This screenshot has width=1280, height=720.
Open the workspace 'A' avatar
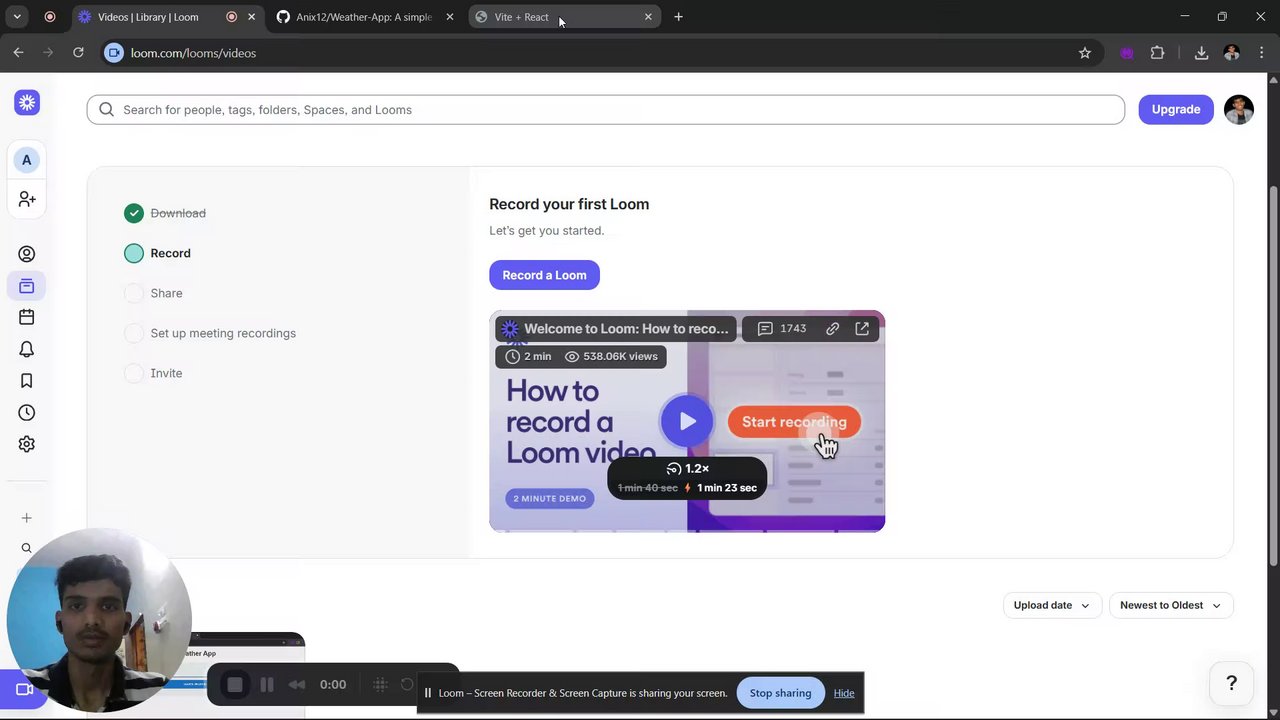27,160
